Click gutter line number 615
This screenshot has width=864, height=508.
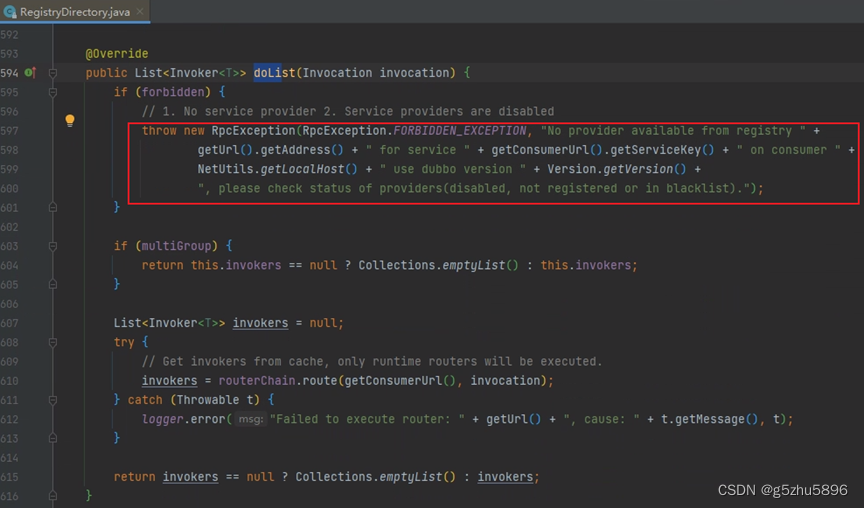(9, 477)
